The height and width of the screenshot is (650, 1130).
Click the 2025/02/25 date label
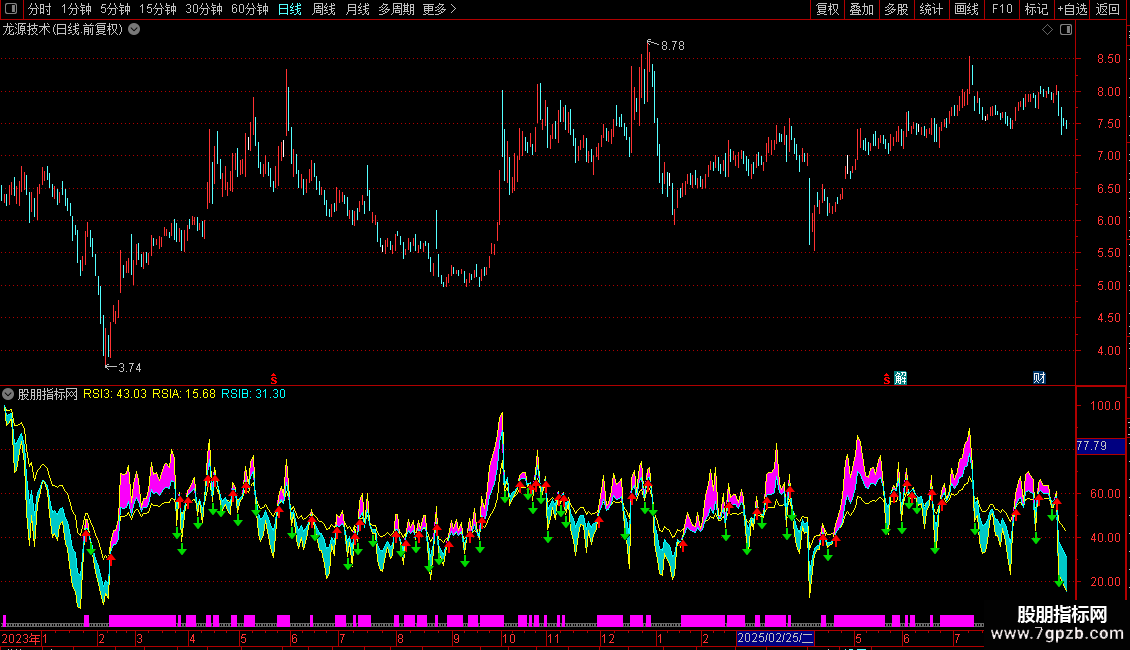775,638
